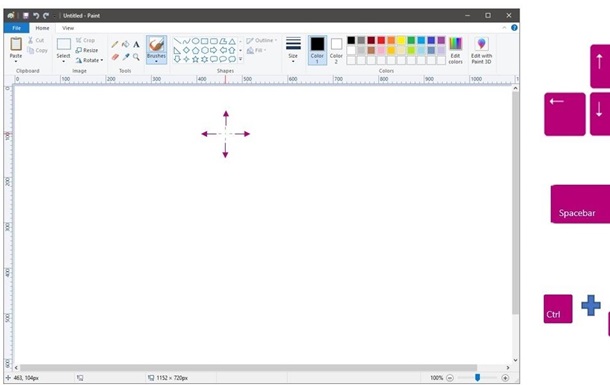
Task: Choose the Right triangle shape
Action: click(x=177, y=51)
